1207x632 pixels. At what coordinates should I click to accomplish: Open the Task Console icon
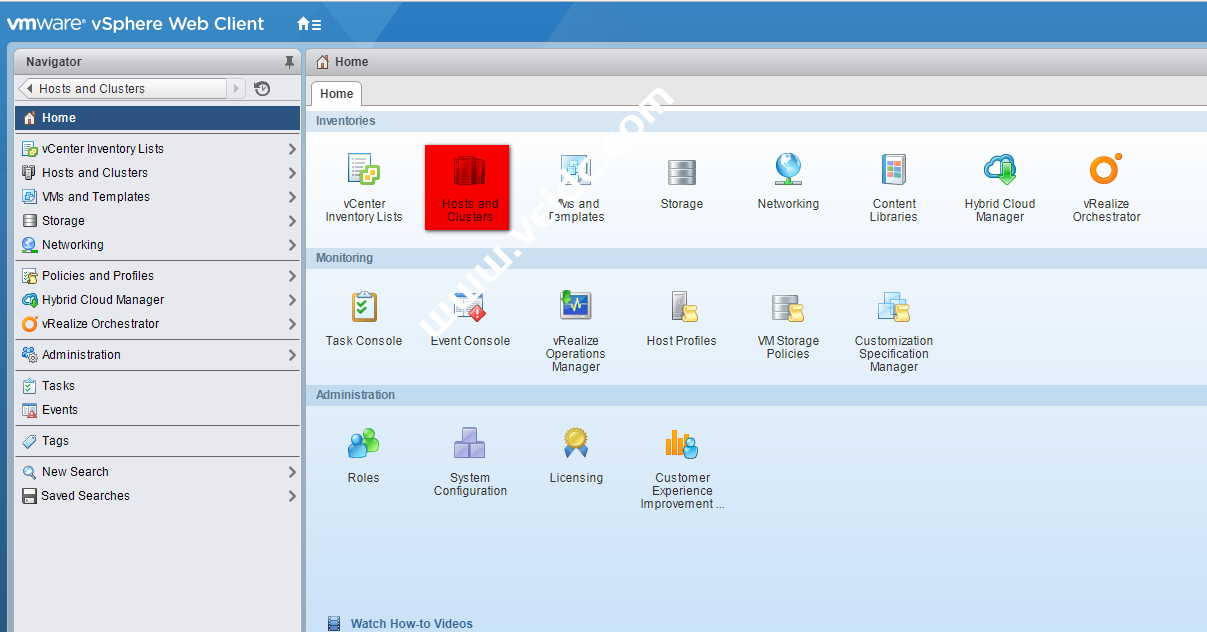pos(364,308)
